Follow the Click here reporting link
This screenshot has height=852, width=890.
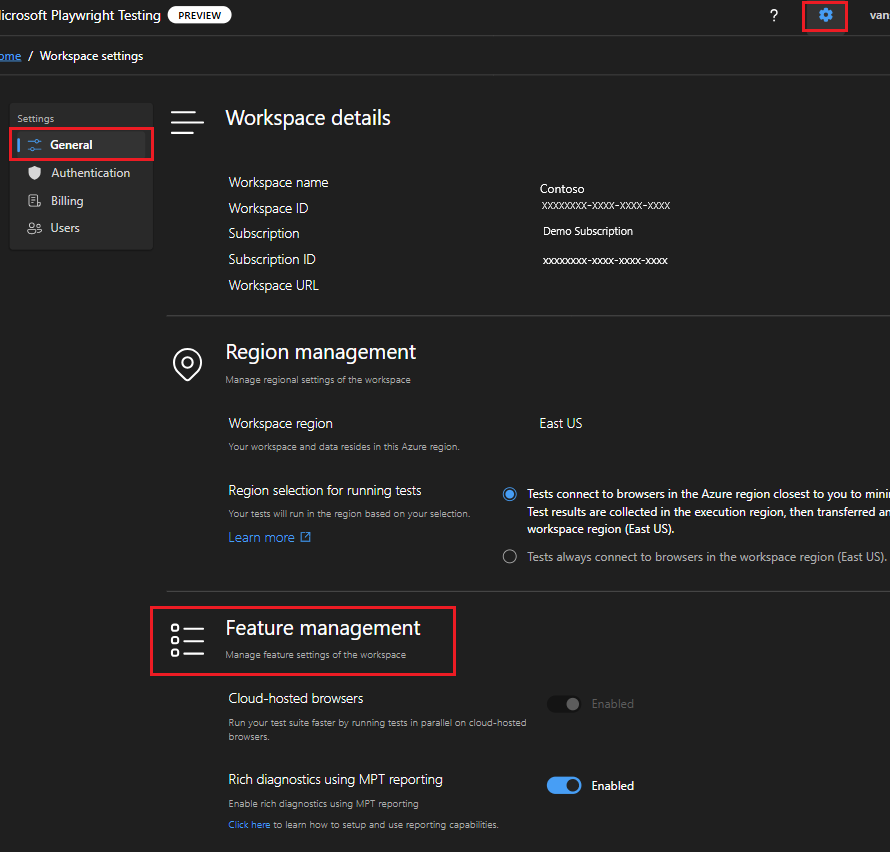click(x=249, y=825)
